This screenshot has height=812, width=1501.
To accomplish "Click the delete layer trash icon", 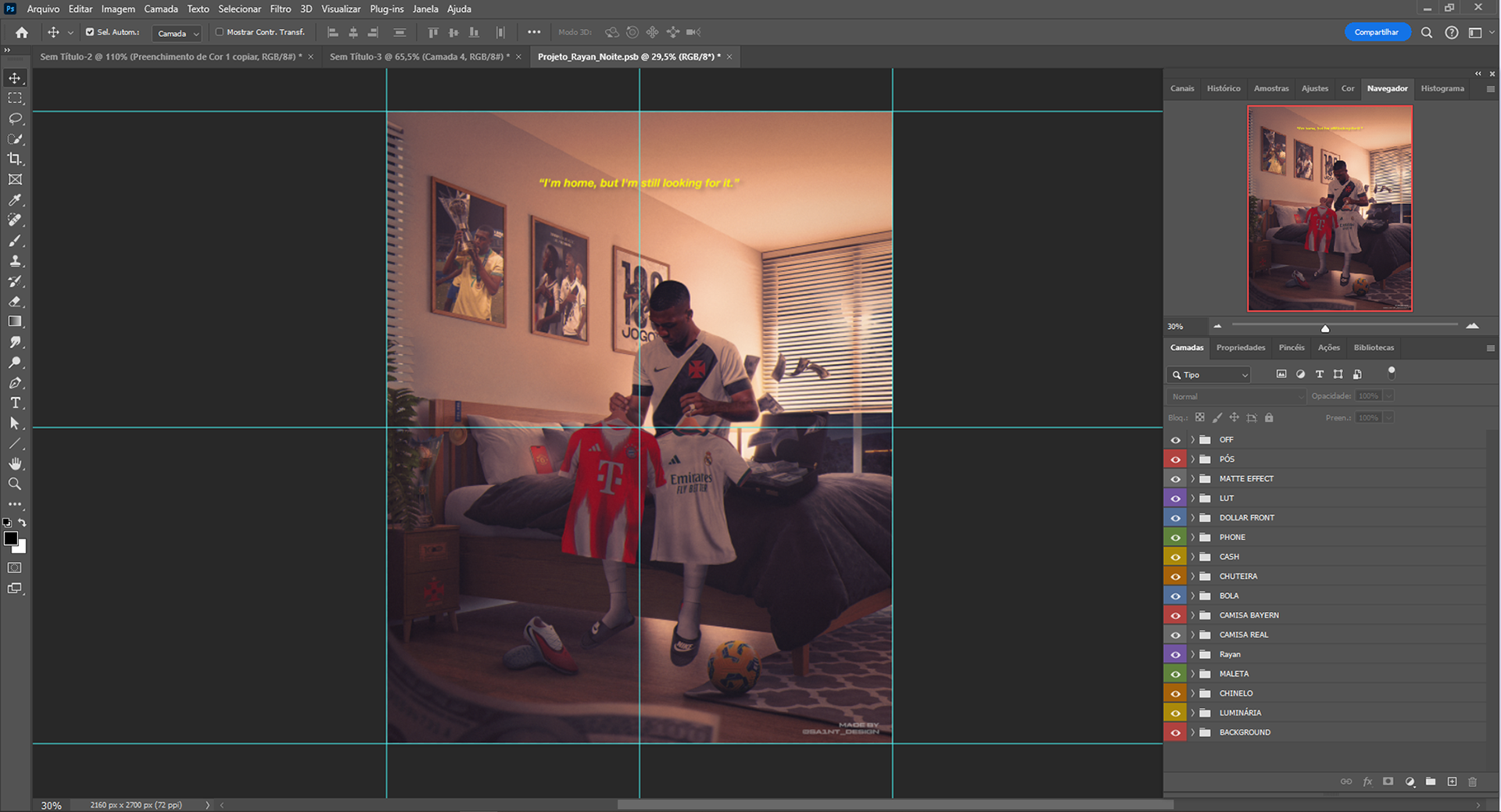I will 1473,782.
